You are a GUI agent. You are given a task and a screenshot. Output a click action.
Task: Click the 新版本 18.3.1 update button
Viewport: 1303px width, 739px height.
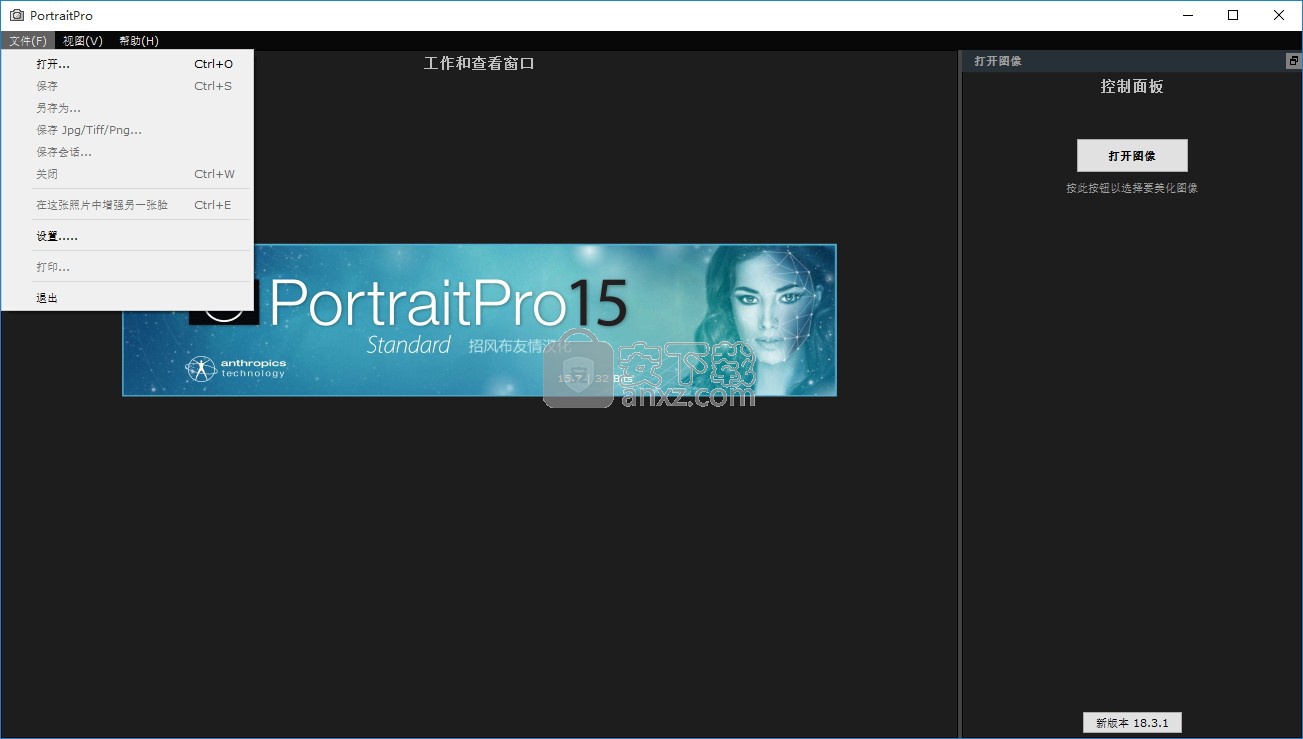(x=1132, y=723)
